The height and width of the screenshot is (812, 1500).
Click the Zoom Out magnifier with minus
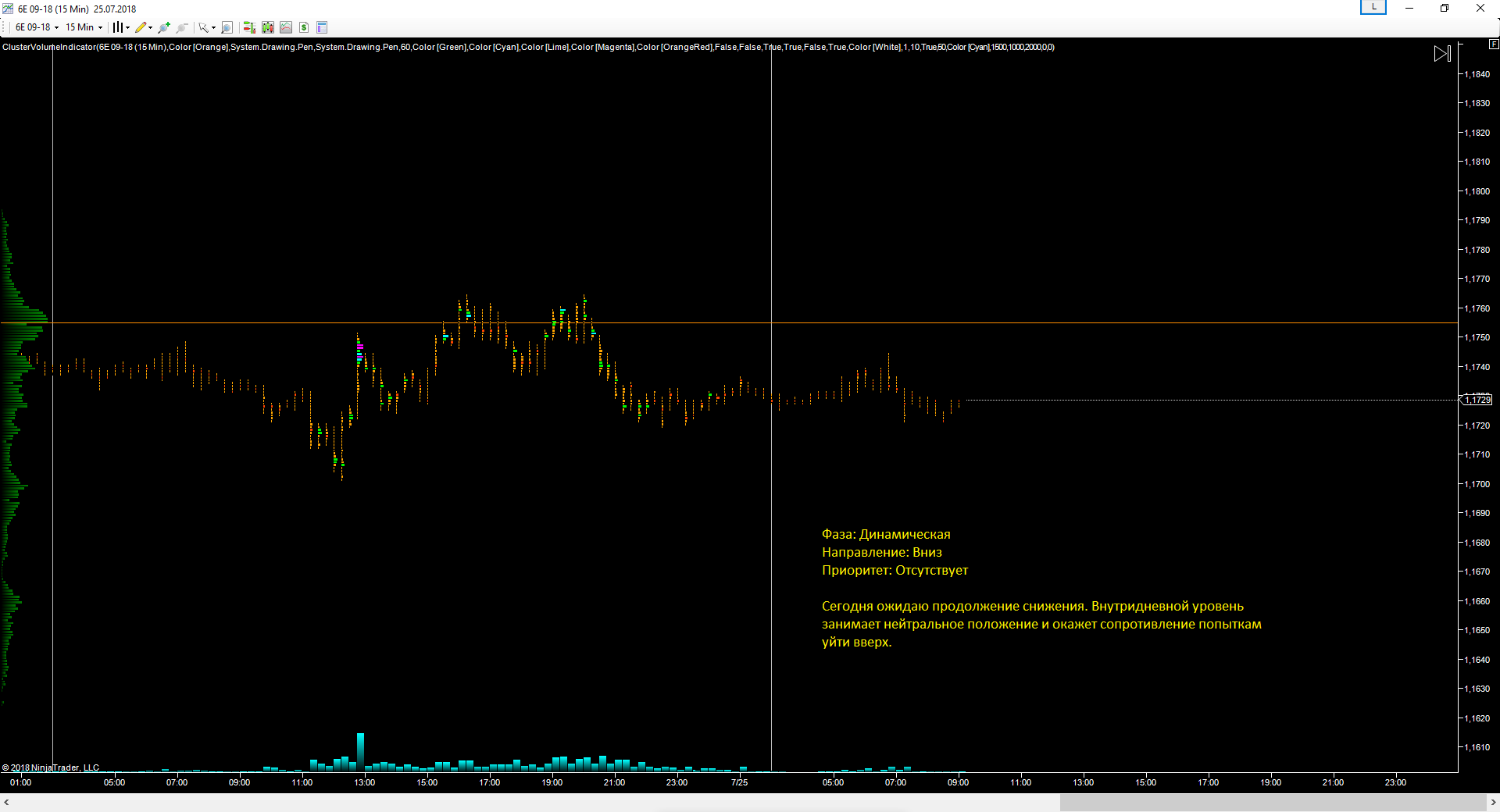tap(182, 27)
